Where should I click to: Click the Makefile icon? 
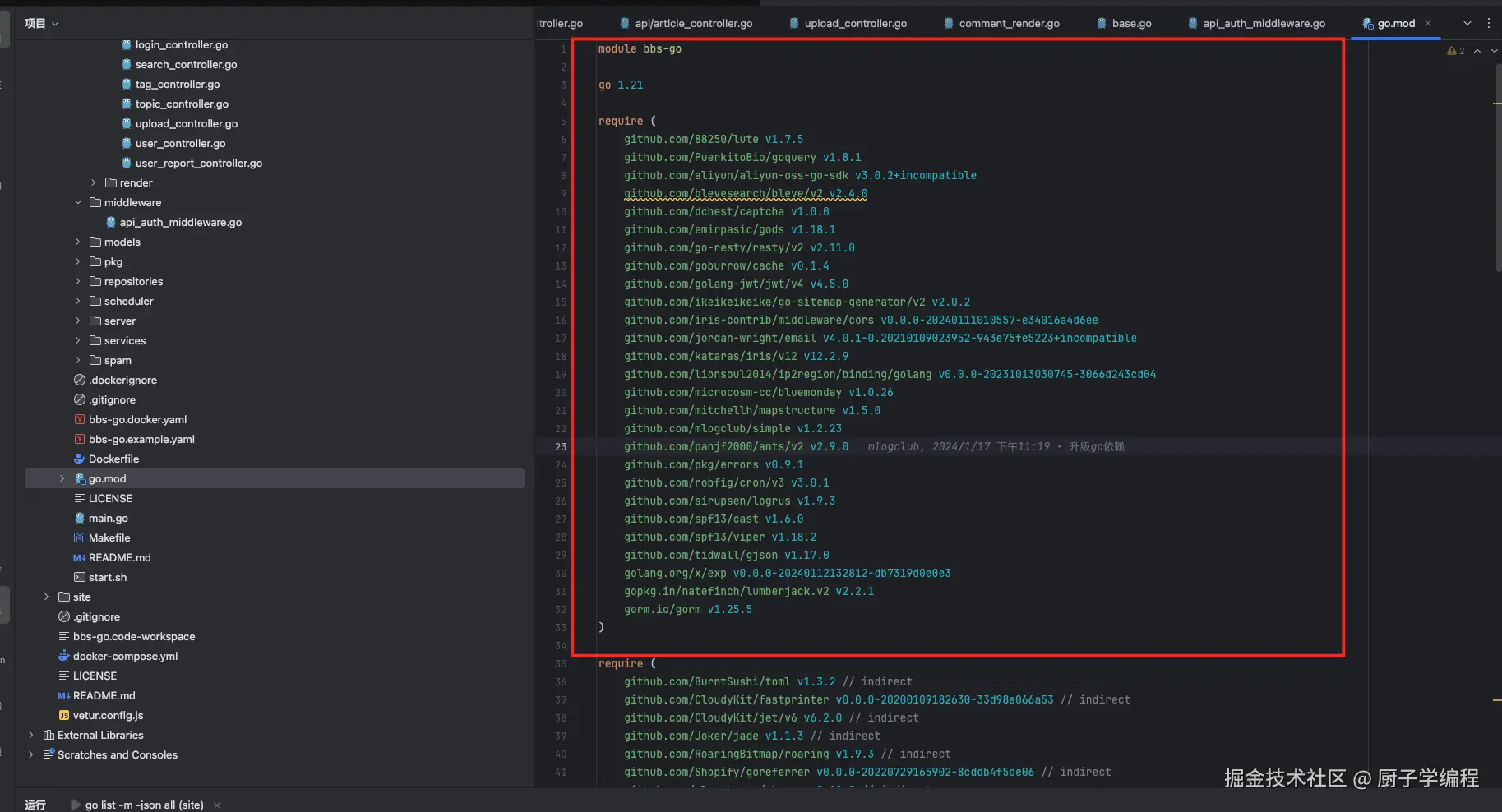80,537
